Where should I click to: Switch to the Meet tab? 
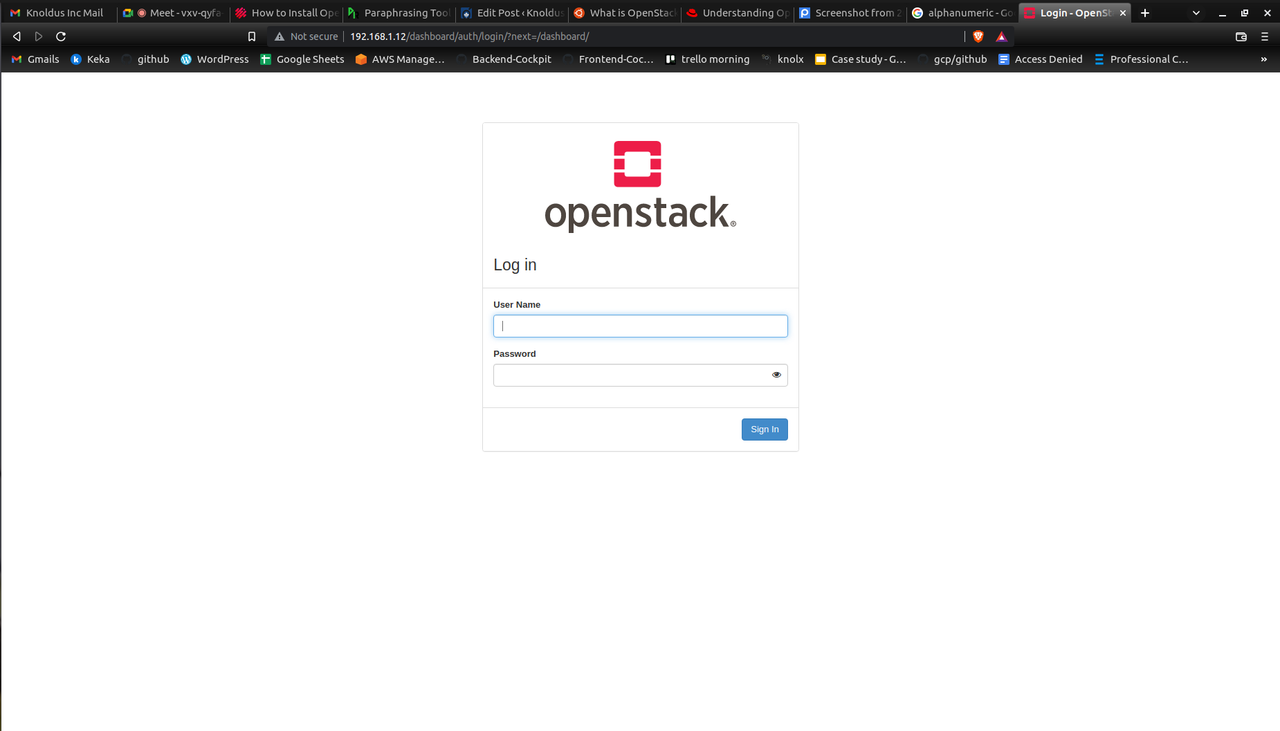click(x=173, y=13)
